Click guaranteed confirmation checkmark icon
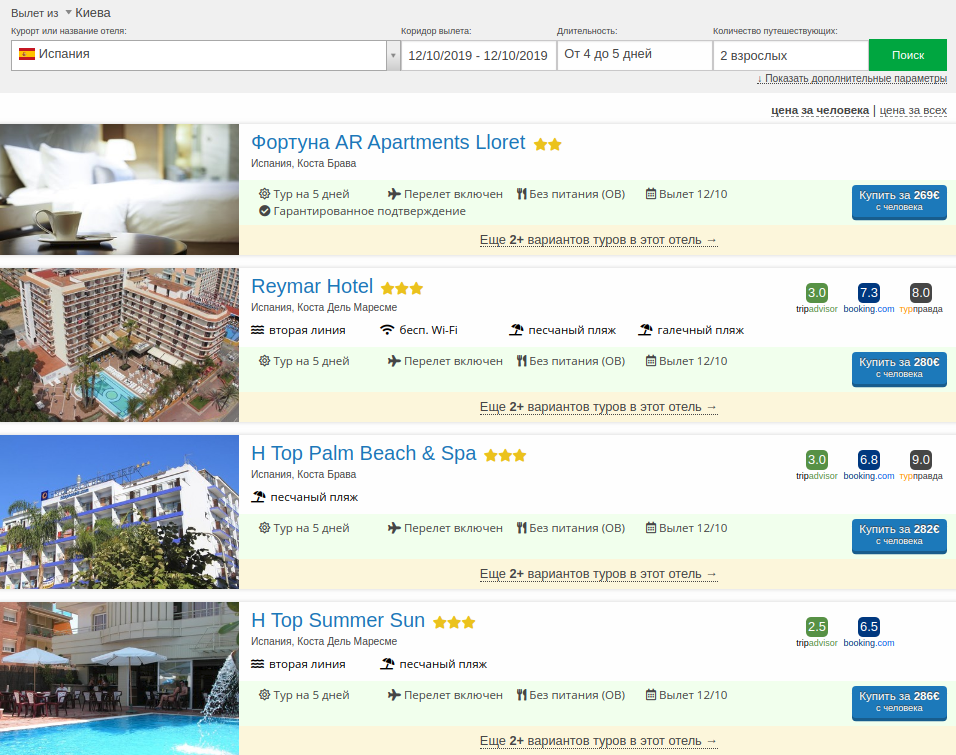This screenshot has height=755, width=956. pos(265,211)
